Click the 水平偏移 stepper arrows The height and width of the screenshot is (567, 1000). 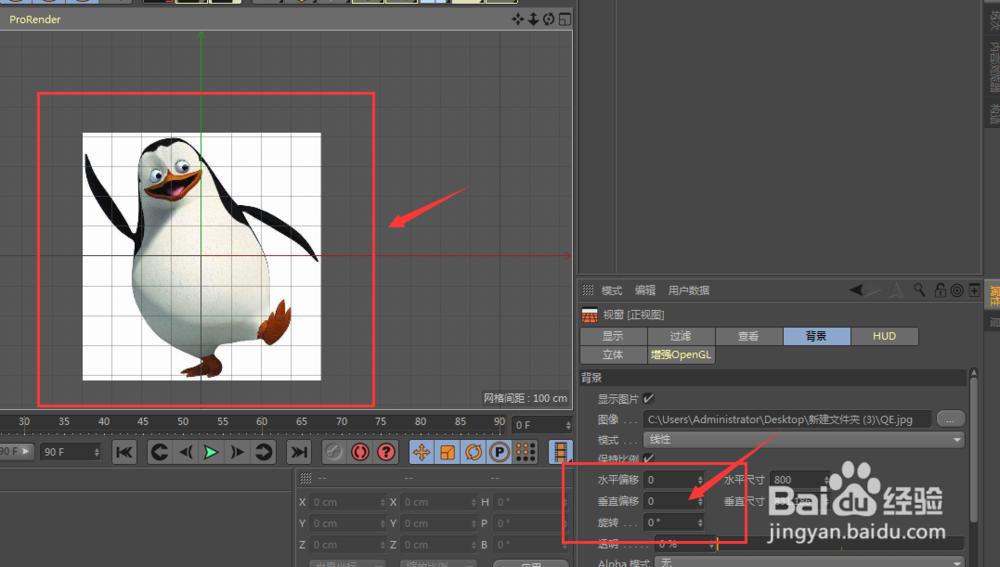(700, 480)
